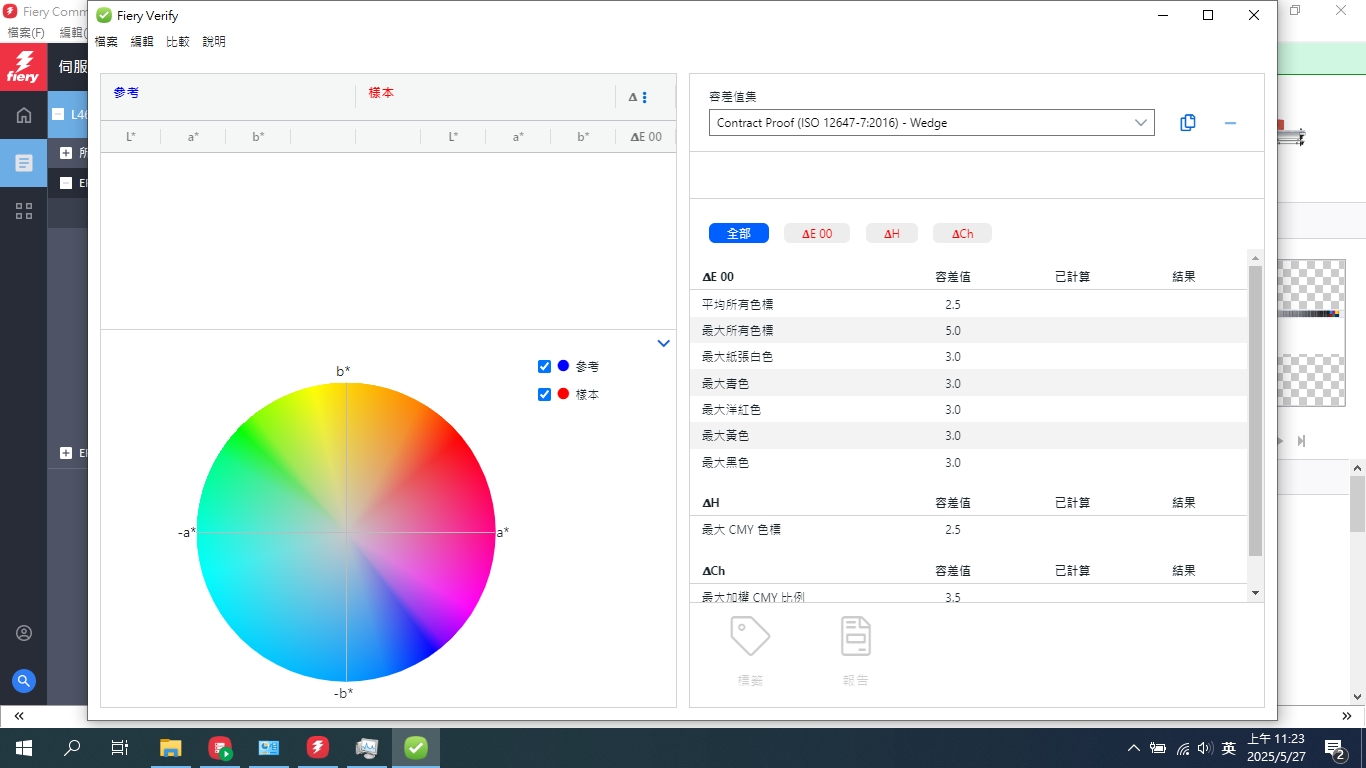The height and width of the screenshot is (768, 1366).
Task: Launch Fiery Verify from the taskbar
Action: tap(414, 747)
